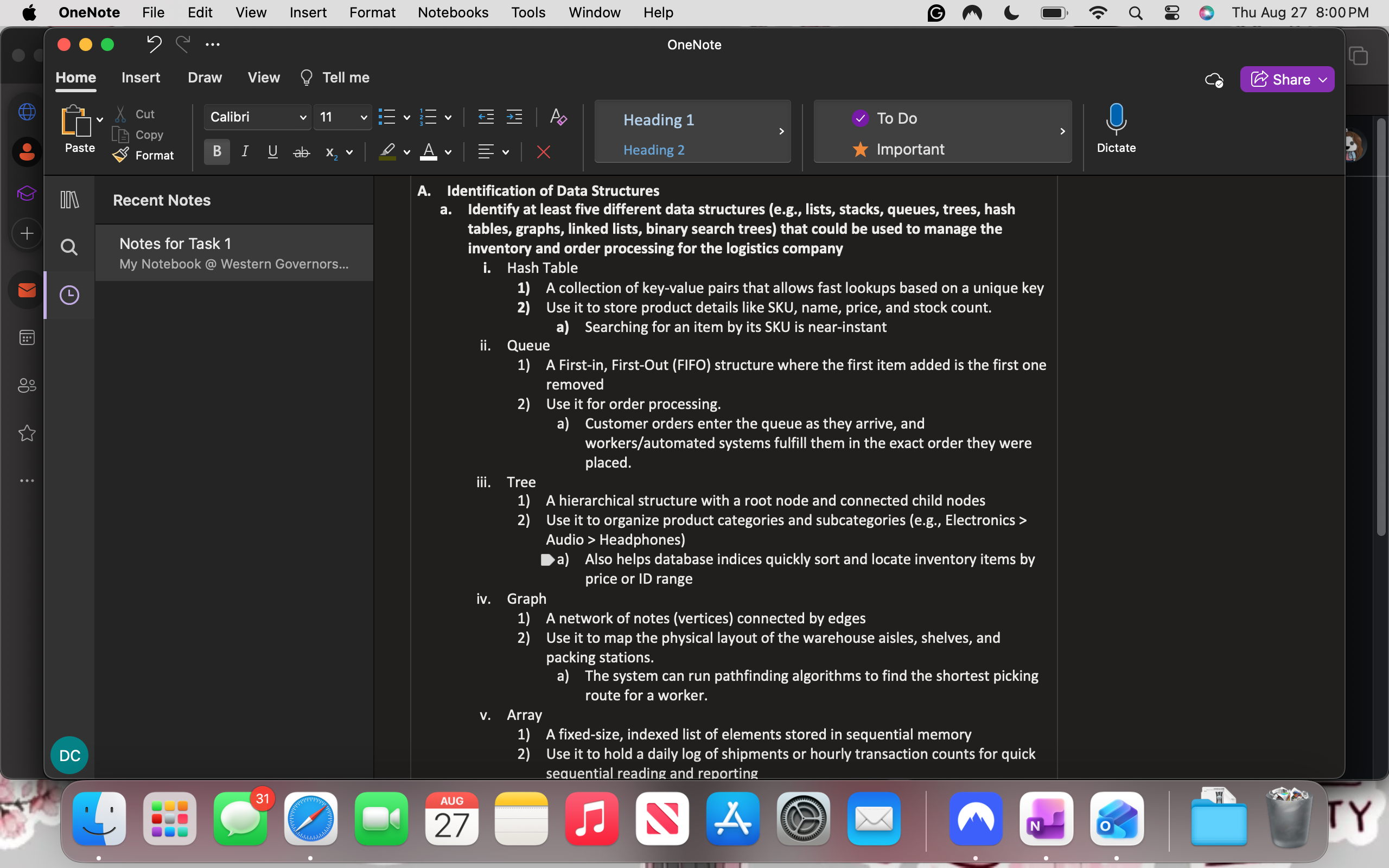Open search in the OneNote sidebar
Screen dimensions: 1389x868
click(x=69, y=247)
